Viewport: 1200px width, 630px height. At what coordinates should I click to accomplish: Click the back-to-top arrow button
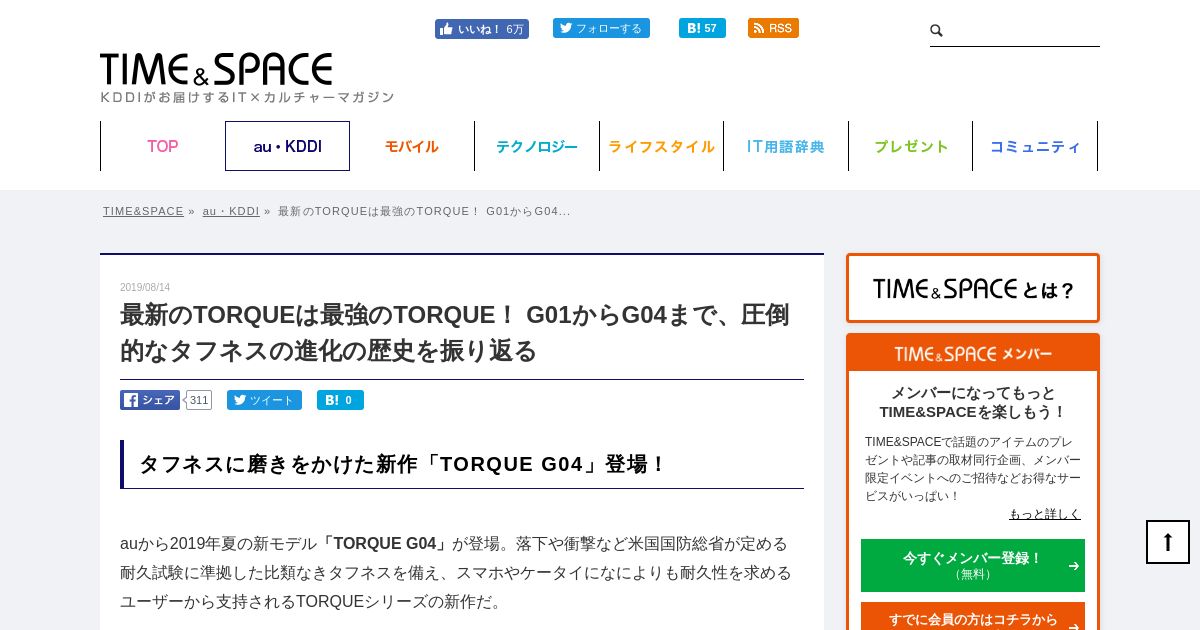point(1168,542)
